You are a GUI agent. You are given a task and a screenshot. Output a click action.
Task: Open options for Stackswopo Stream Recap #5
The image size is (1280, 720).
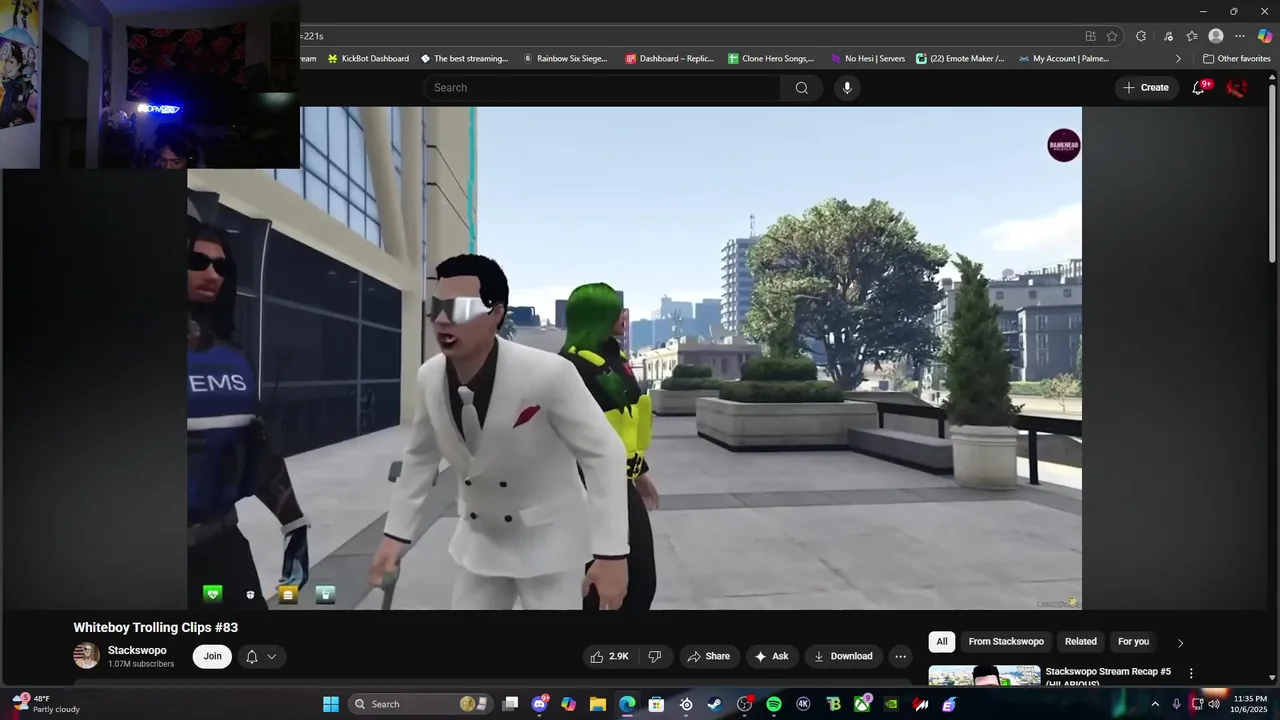[x=1191, y=674]
